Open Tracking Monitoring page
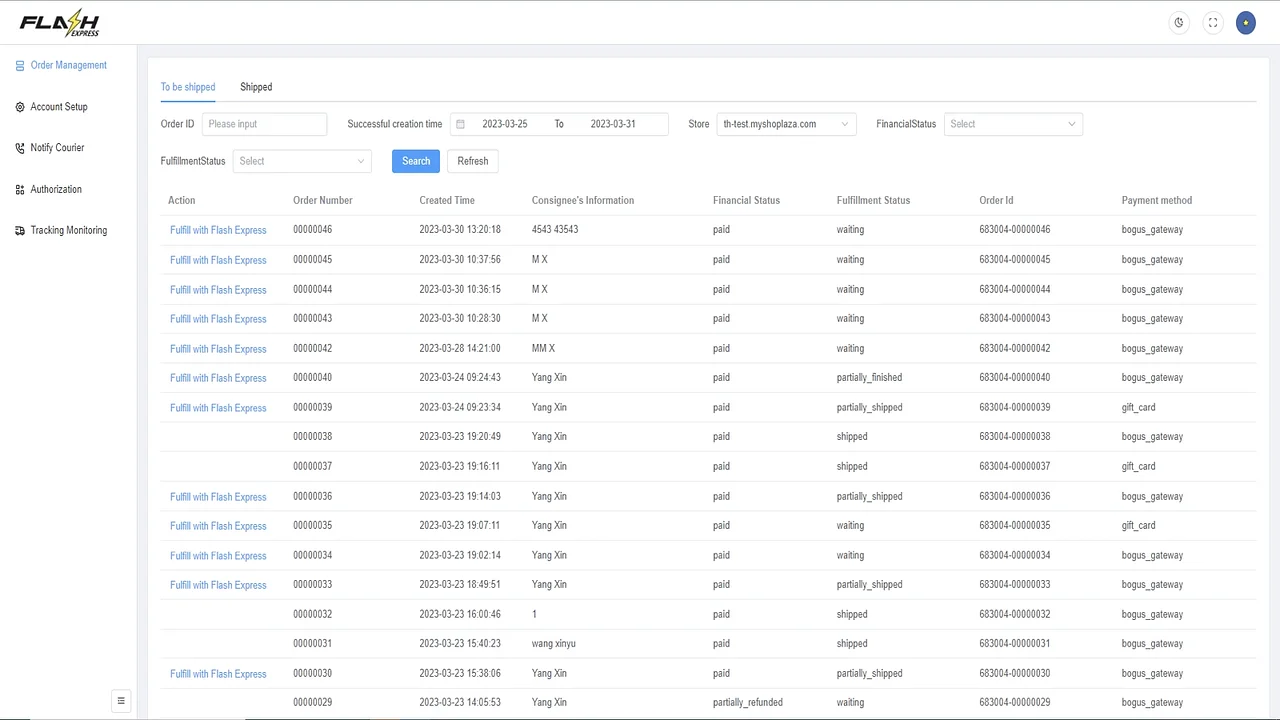This screenshot has height=720, width=1280. point(68,230)
